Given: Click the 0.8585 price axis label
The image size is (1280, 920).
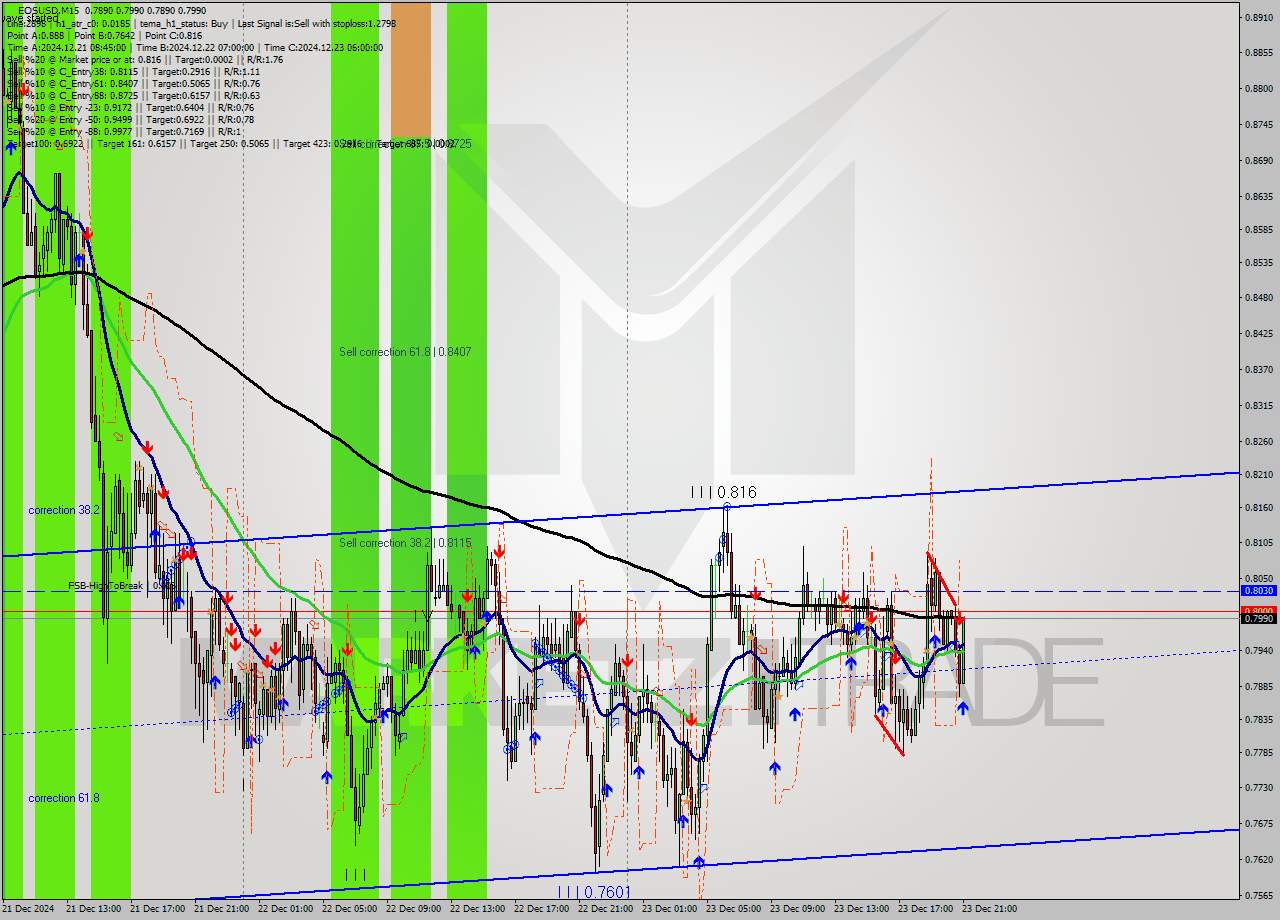Looking at the screenshot, I should [x=1258, y=229].
